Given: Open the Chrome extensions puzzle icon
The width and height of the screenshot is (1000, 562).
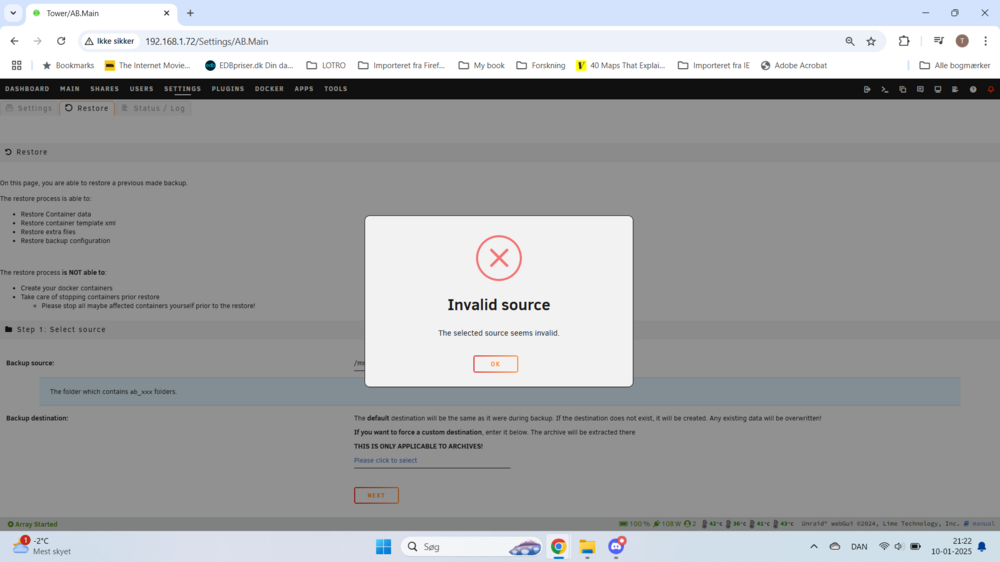Looking at the screenshot, I should [904, 41].
